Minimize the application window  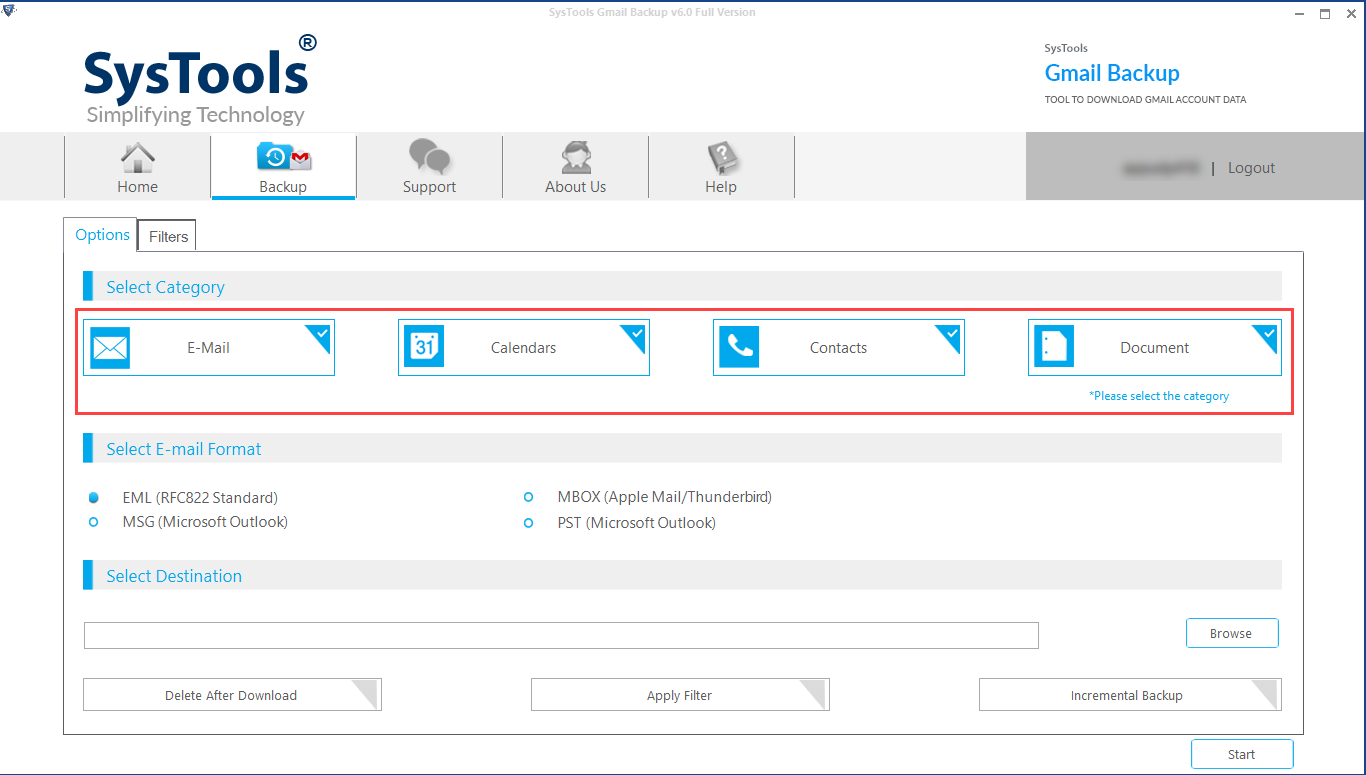(x=1299, y=13)
